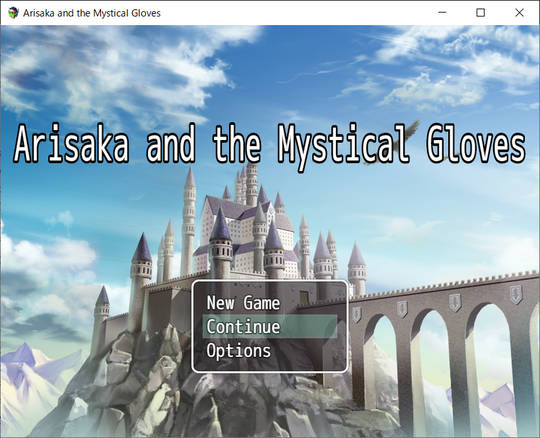Screen dimensions: 540x438
Task: Click the word Gloves in the large title logo
Action: coord(477,144)
